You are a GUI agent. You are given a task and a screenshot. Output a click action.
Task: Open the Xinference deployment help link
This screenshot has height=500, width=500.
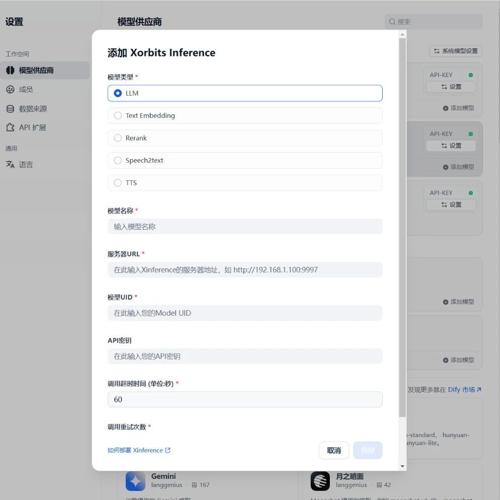pyautogui.click(x=139, y=450)
